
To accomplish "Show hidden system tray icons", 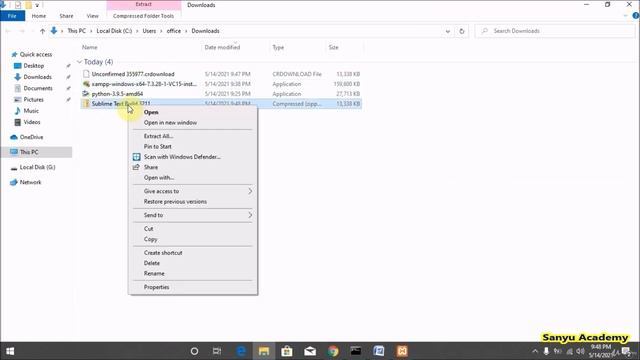I will (x=535, y=351).
